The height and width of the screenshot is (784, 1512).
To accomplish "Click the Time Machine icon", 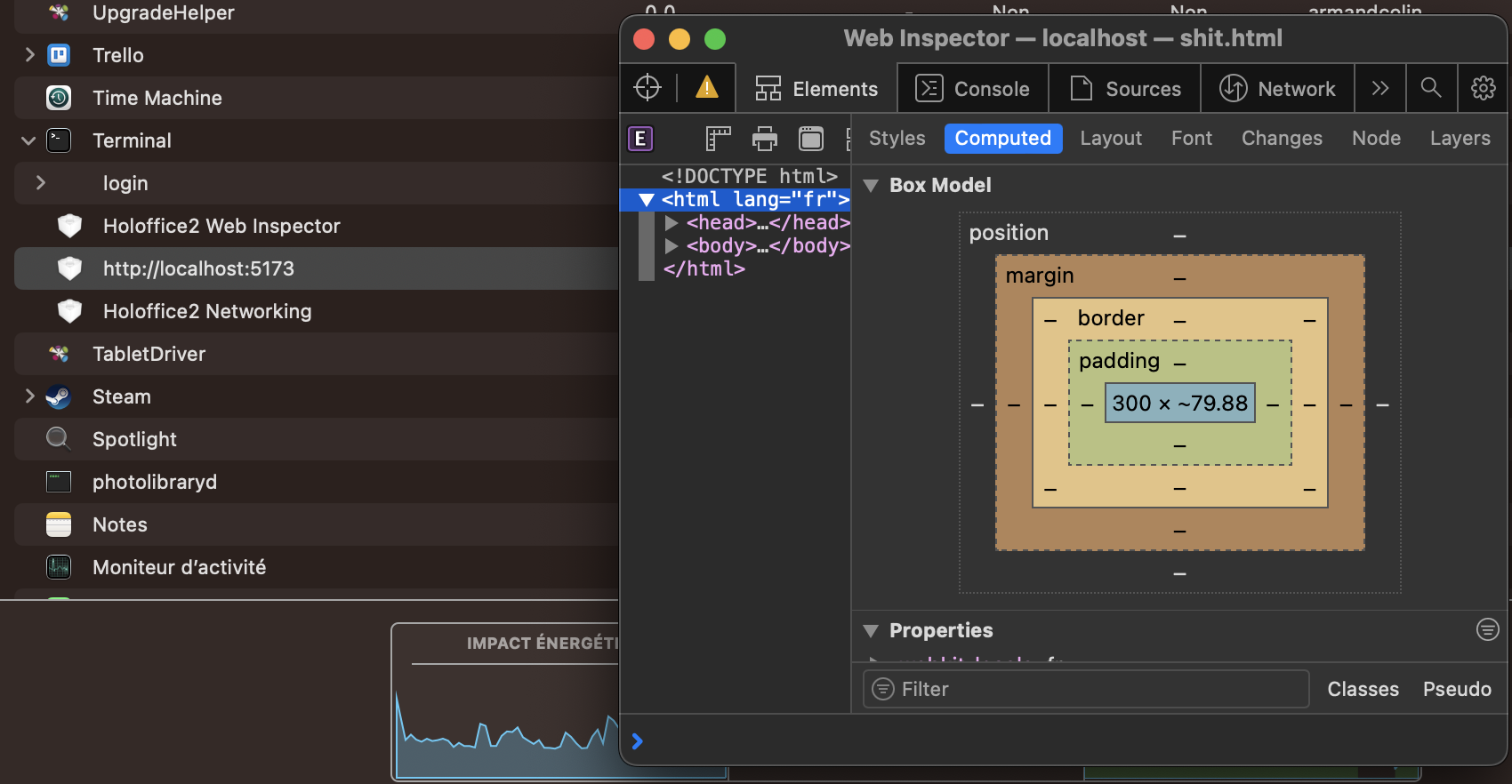I will (x=59, y=98).
